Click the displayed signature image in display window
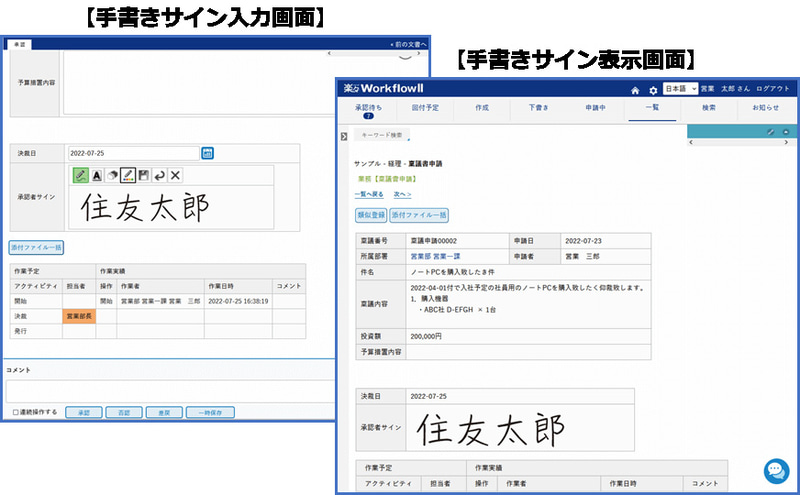Screen dimensions: 800x495 [491, 429]
